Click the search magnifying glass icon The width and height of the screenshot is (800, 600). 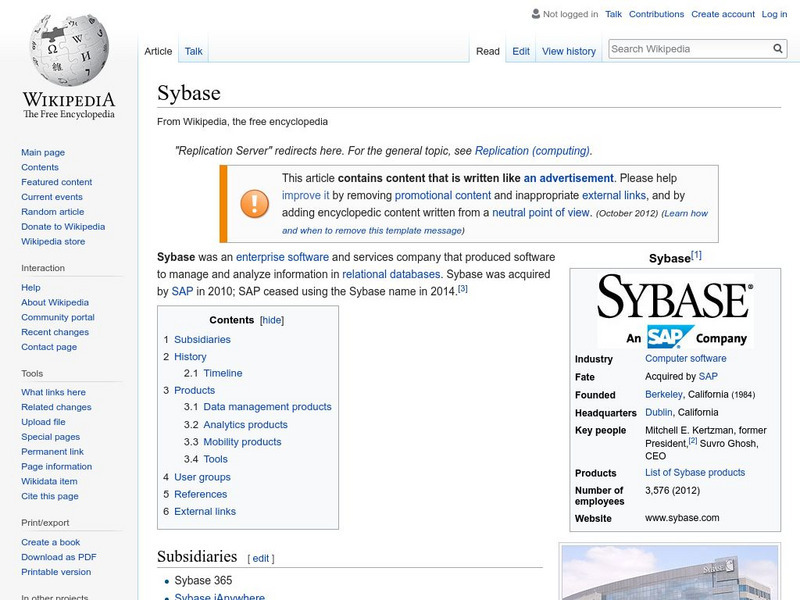(777, 47)
